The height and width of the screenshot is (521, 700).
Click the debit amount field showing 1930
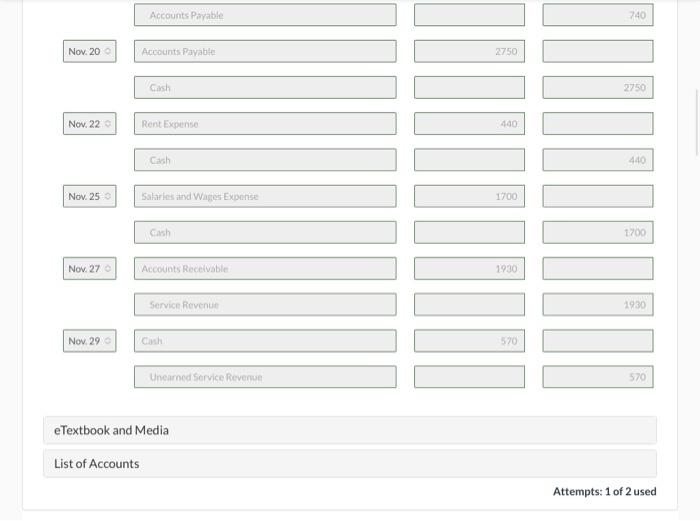coord(469,269)
